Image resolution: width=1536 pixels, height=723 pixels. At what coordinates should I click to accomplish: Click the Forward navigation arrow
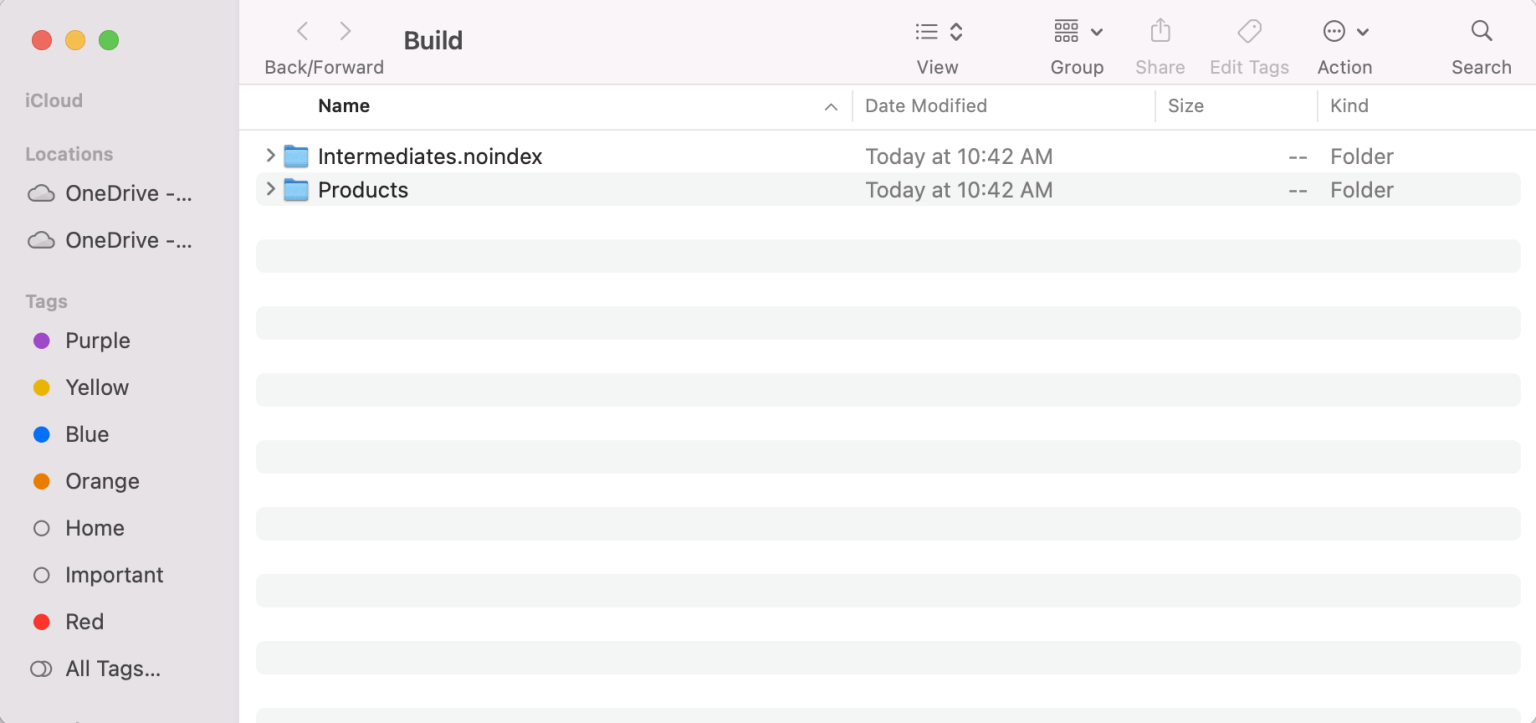pos(345,32)
